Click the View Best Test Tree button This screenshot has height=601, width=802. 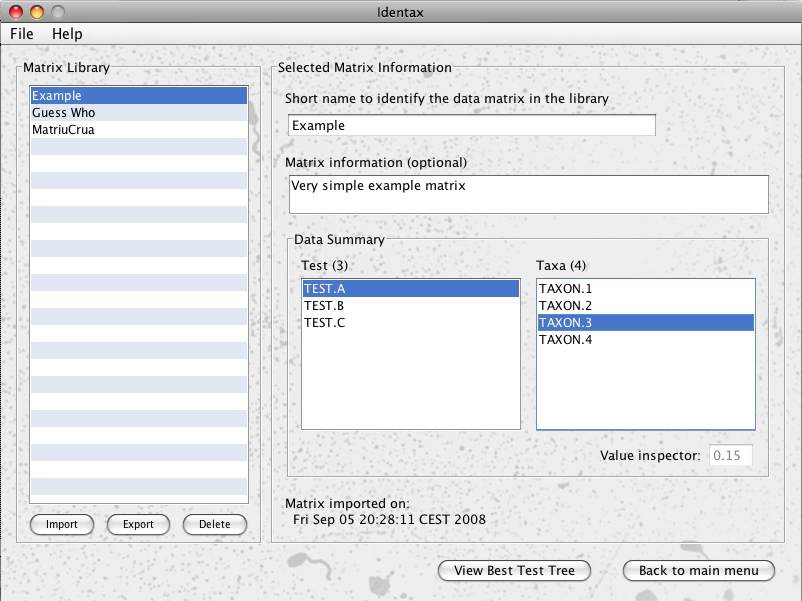coord(515,570)
